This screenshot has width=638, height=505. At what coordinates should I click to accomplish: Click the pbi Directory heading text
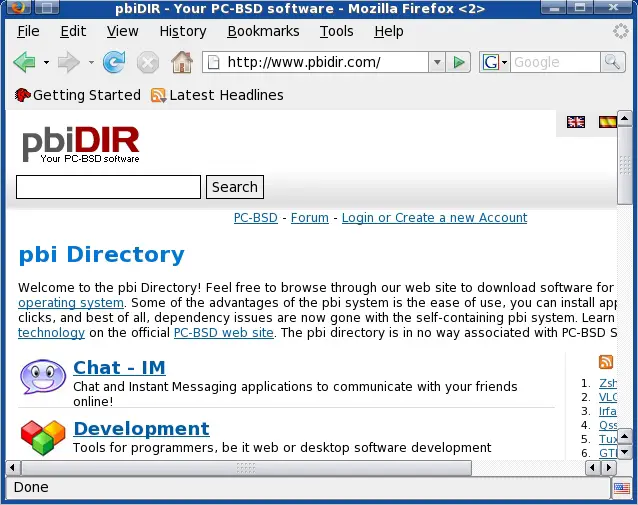pyautogui.click(x=101, y=255)
